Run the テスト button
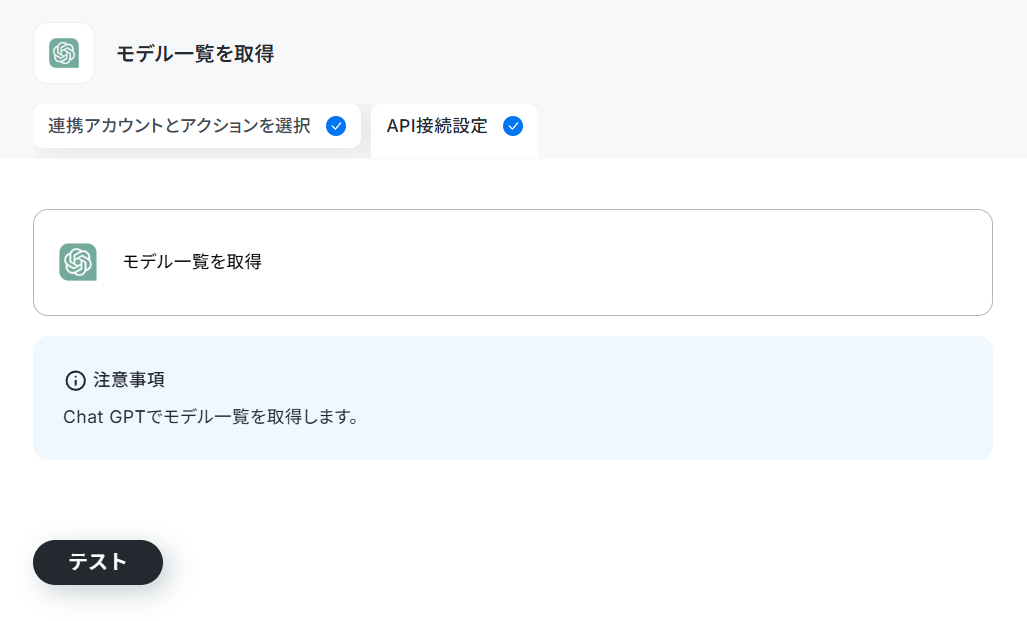1027x621 pixels. coord(98,562)
